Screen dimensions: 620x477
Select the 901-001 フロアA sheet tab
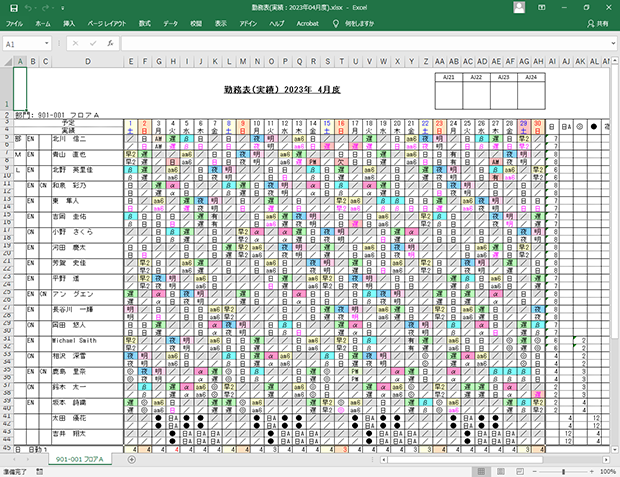(79, 460)
